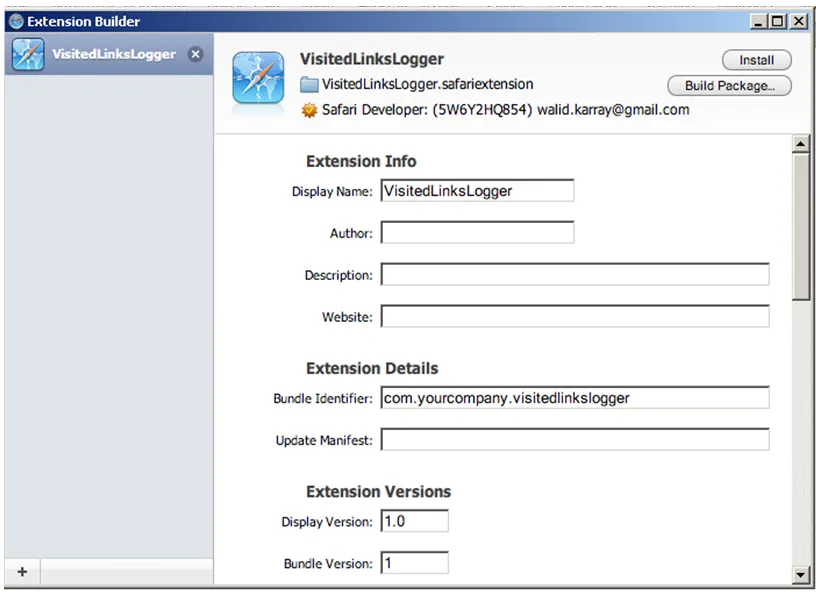Close the Extension Builder window
816x596 pixels.
798,21
